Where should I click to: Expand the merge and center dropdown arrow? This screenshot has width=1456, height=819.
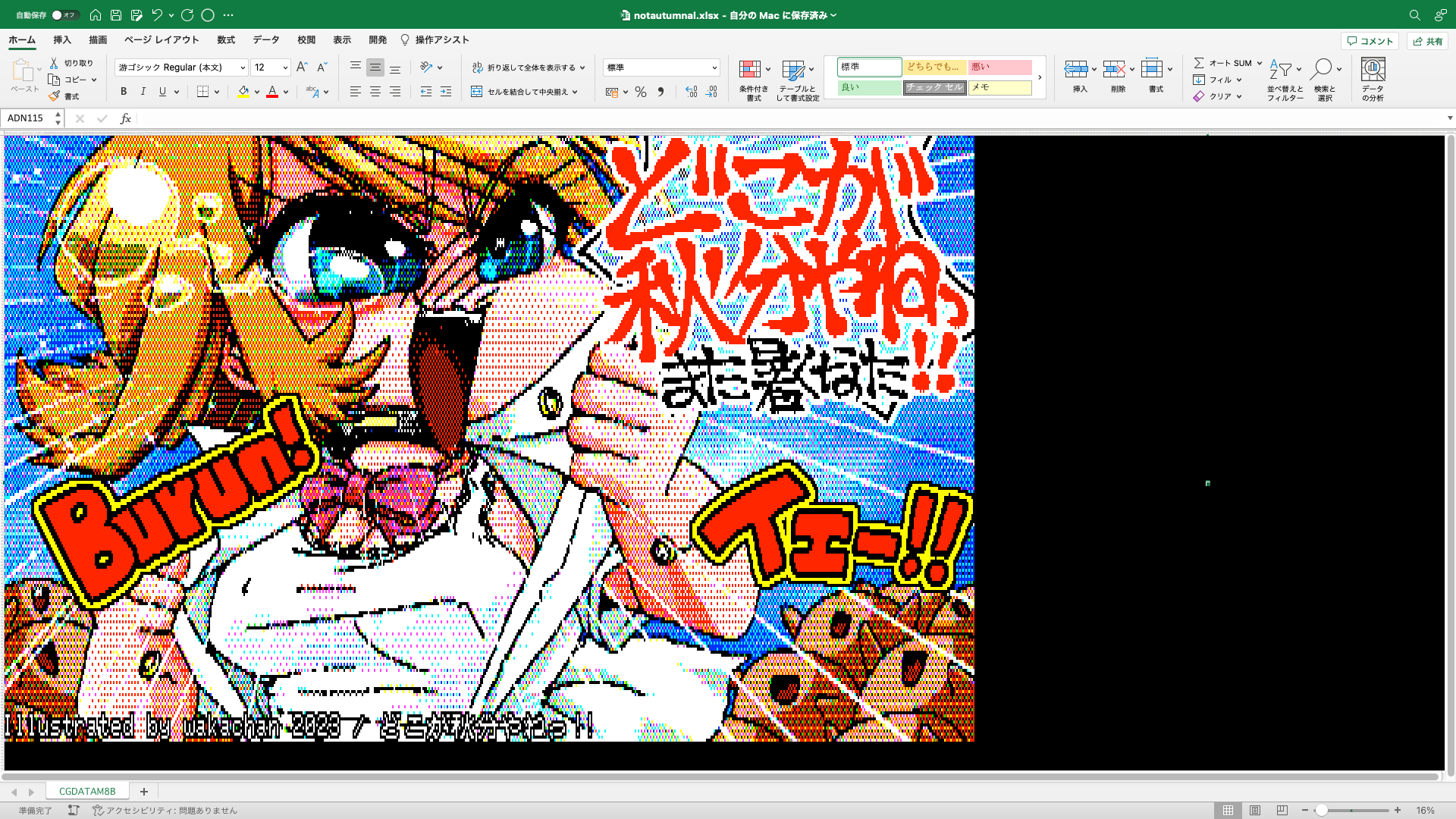pos(576,92)
